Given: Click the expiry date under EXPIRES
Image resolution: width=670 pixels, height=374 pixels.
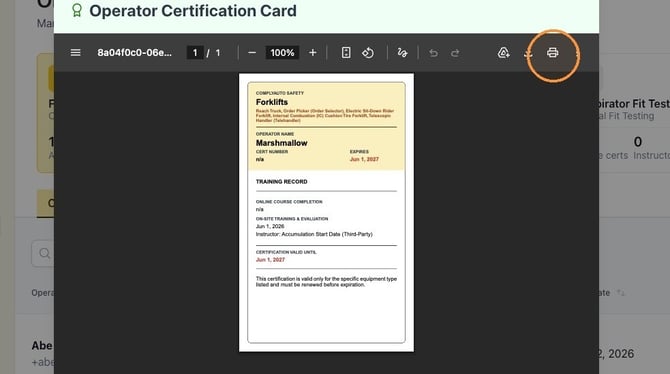Looking at the screenshot, I should tap(364, 159).
